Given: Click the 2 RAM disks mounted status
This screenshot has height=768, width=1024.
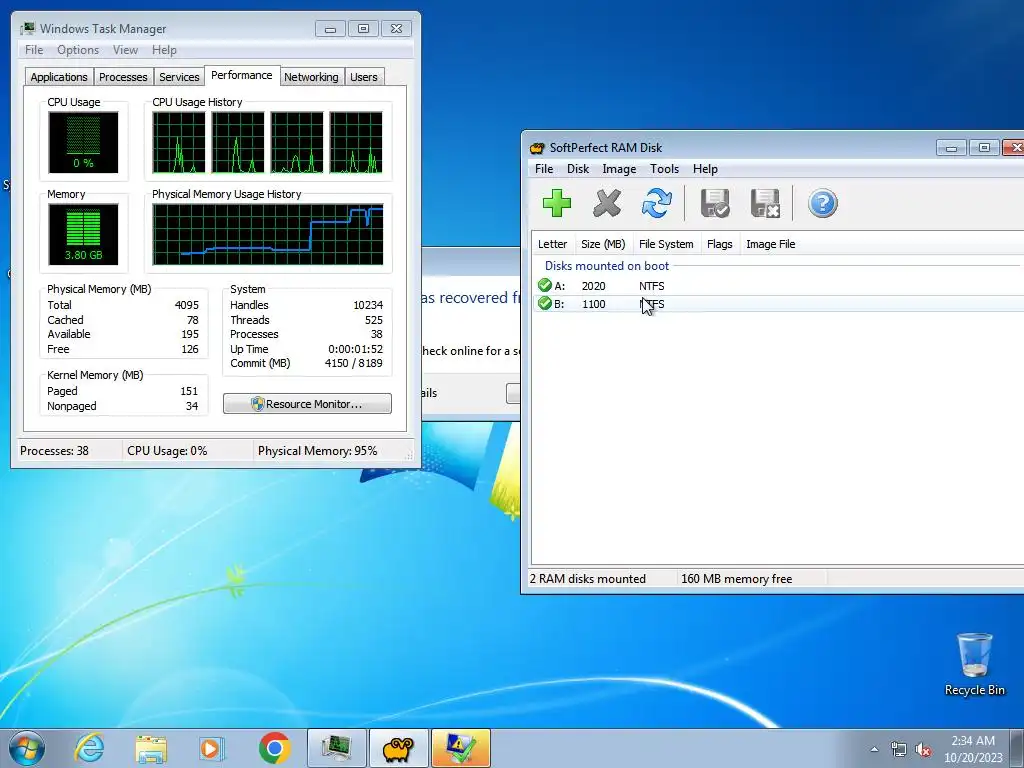Looking at the screenshot, I should tap(587, 579).
